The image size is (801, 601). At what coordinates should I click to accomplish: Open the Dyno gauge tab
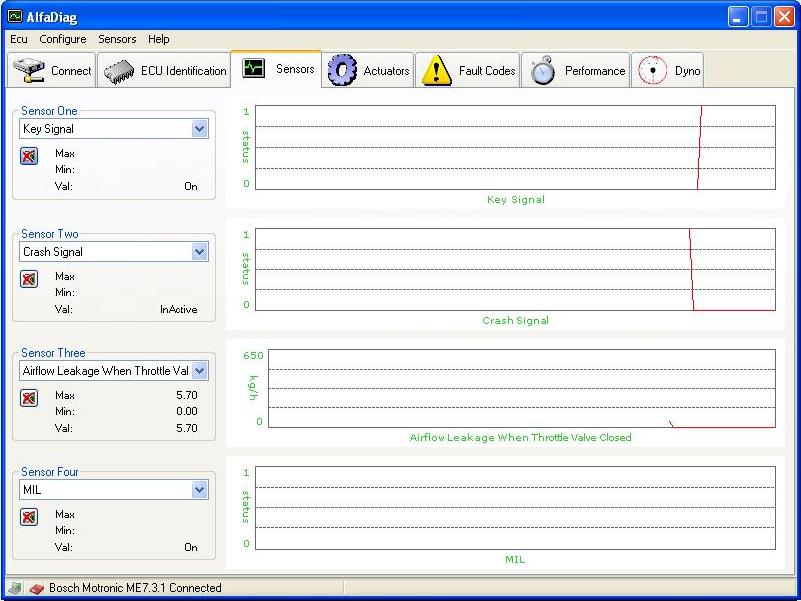(668, 71)
